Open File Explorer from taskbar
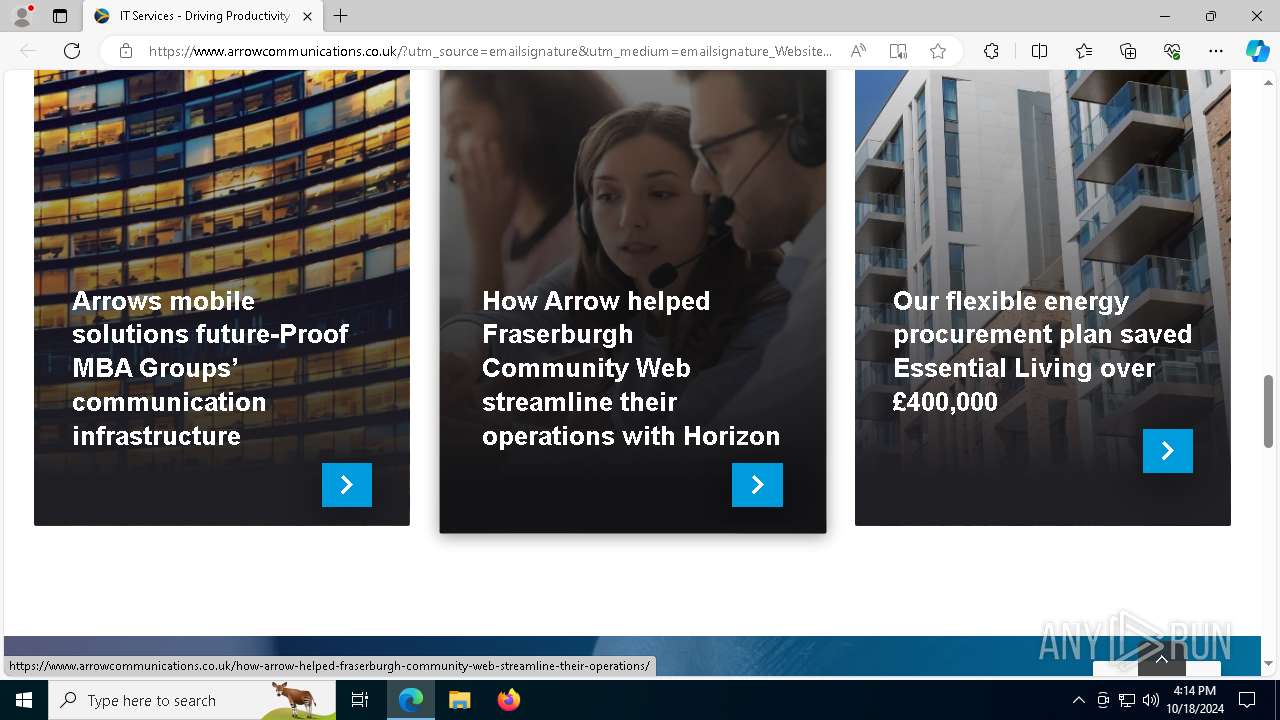Screen dimensions: 1280x720 point(459,700)
